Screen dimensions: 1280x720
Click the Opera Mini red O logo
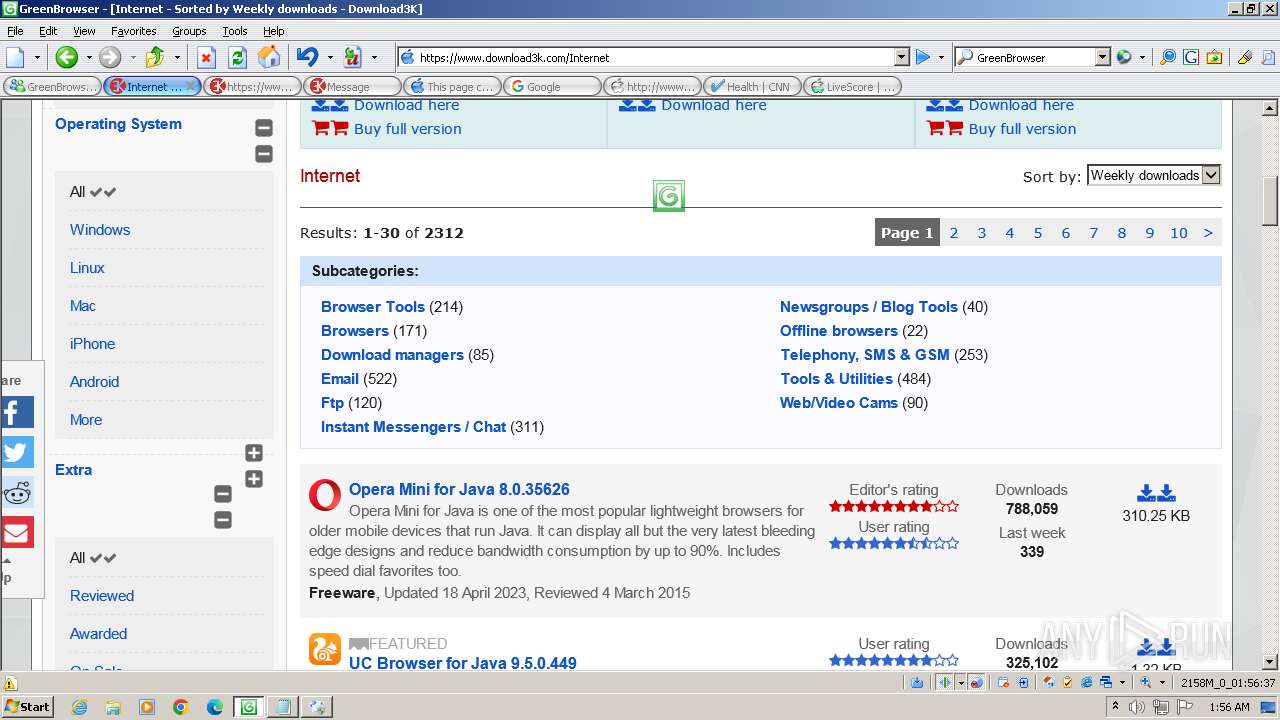point(324,495)
